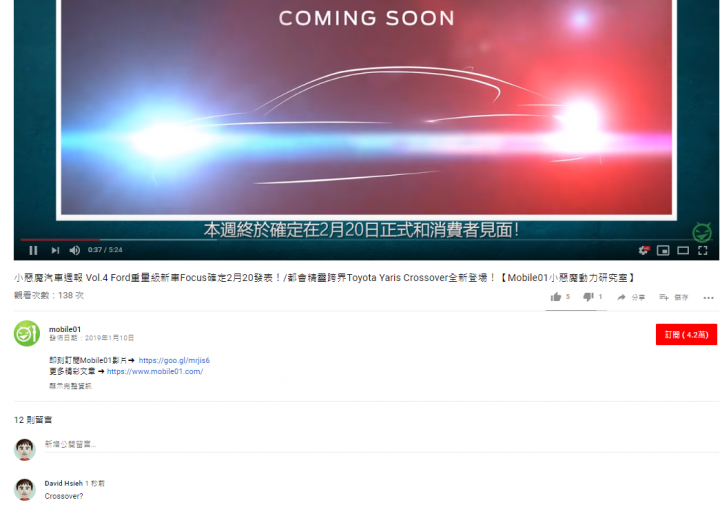The image size is (720, 507).
Task: Open the more actions ellipsis menu
Action: (708, 298)
